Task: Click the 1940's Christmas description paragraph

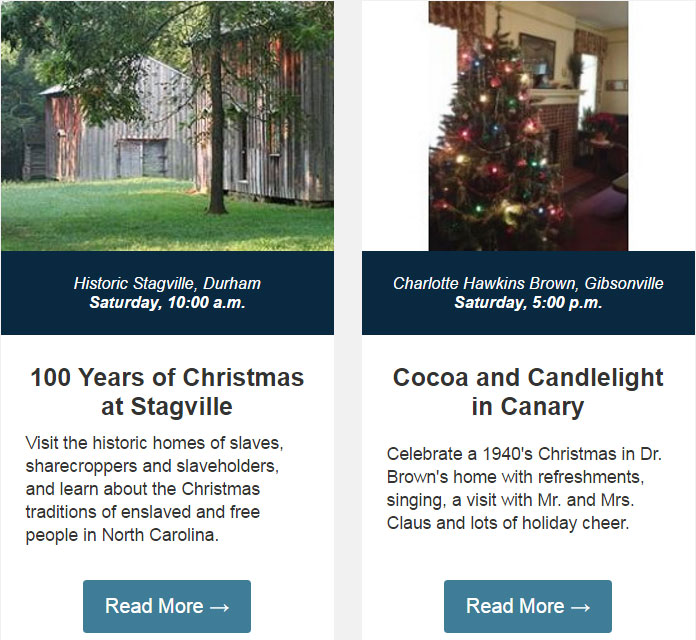Action: point(524,488)
